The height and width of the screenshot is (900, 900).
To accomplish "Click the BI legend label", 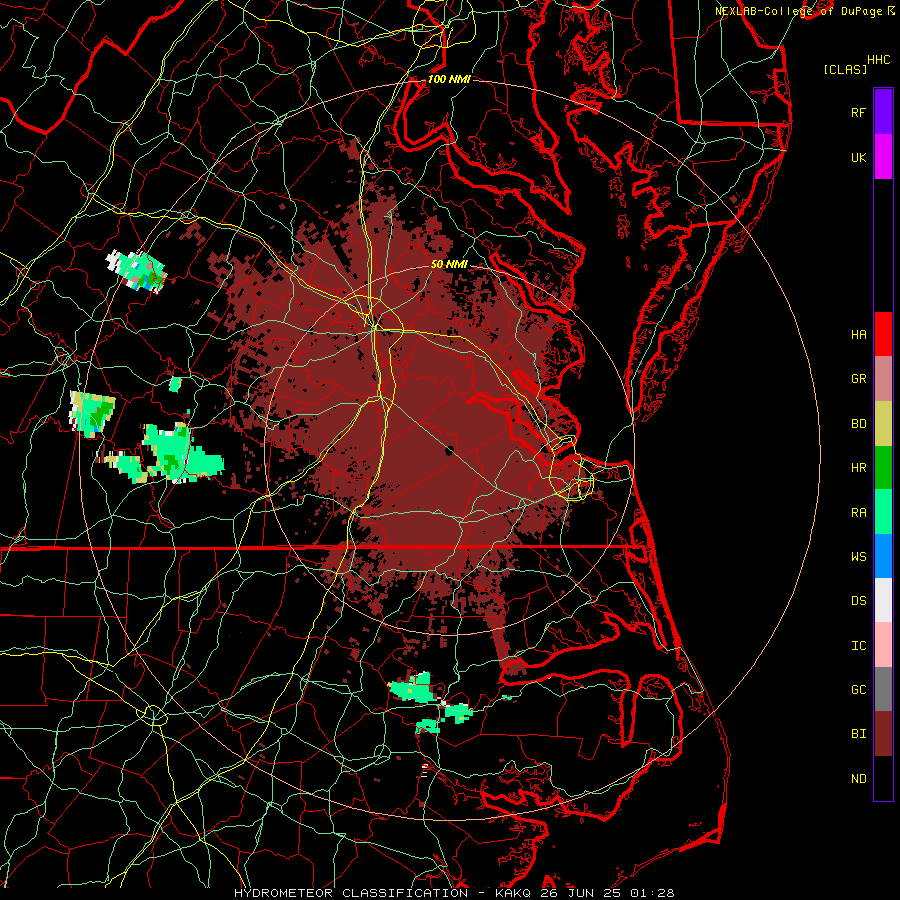I will tap(858, 734).
